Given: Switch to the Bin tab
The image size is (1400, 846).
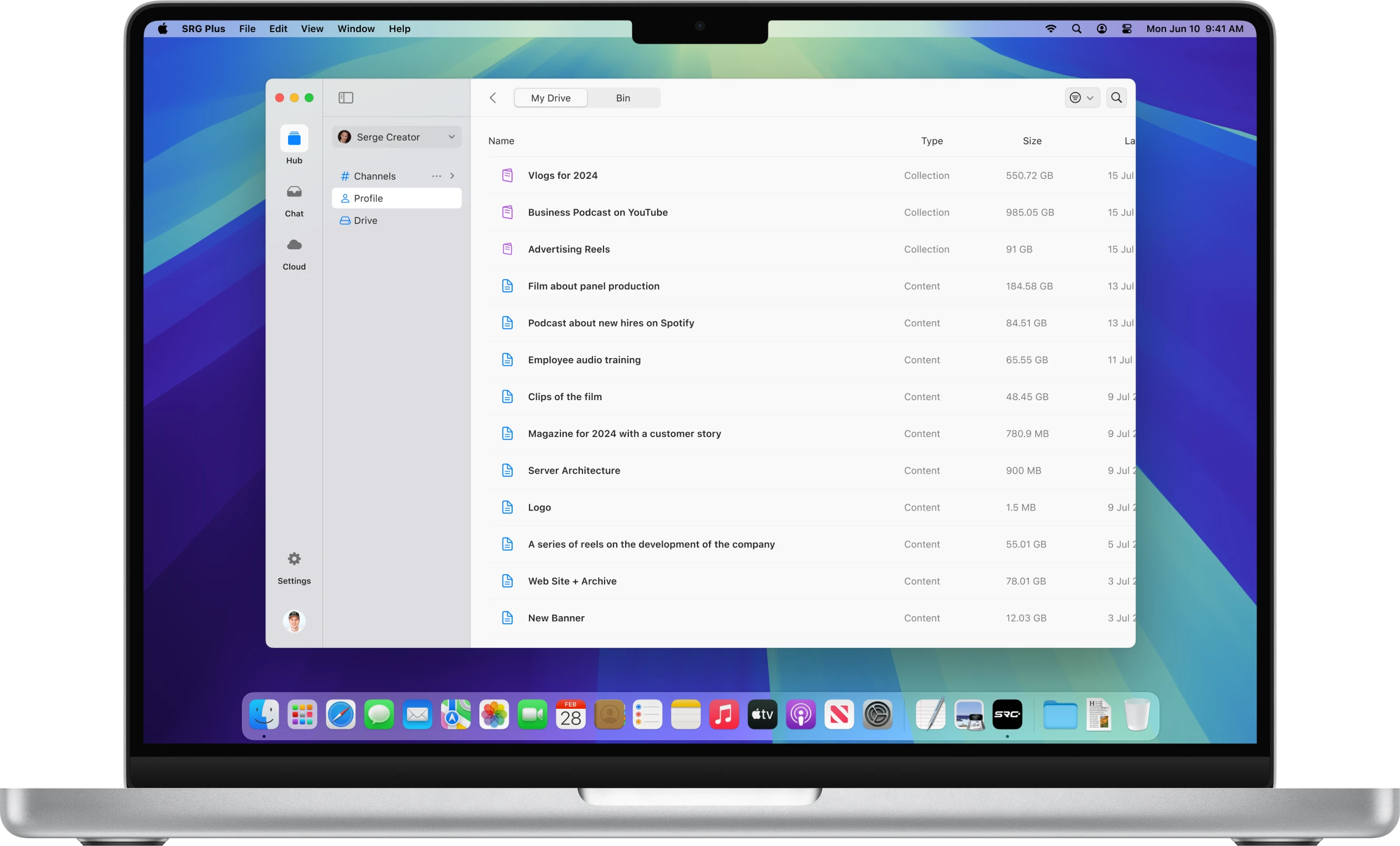Looking at the screenshot, I should click(x=623, y=98).
